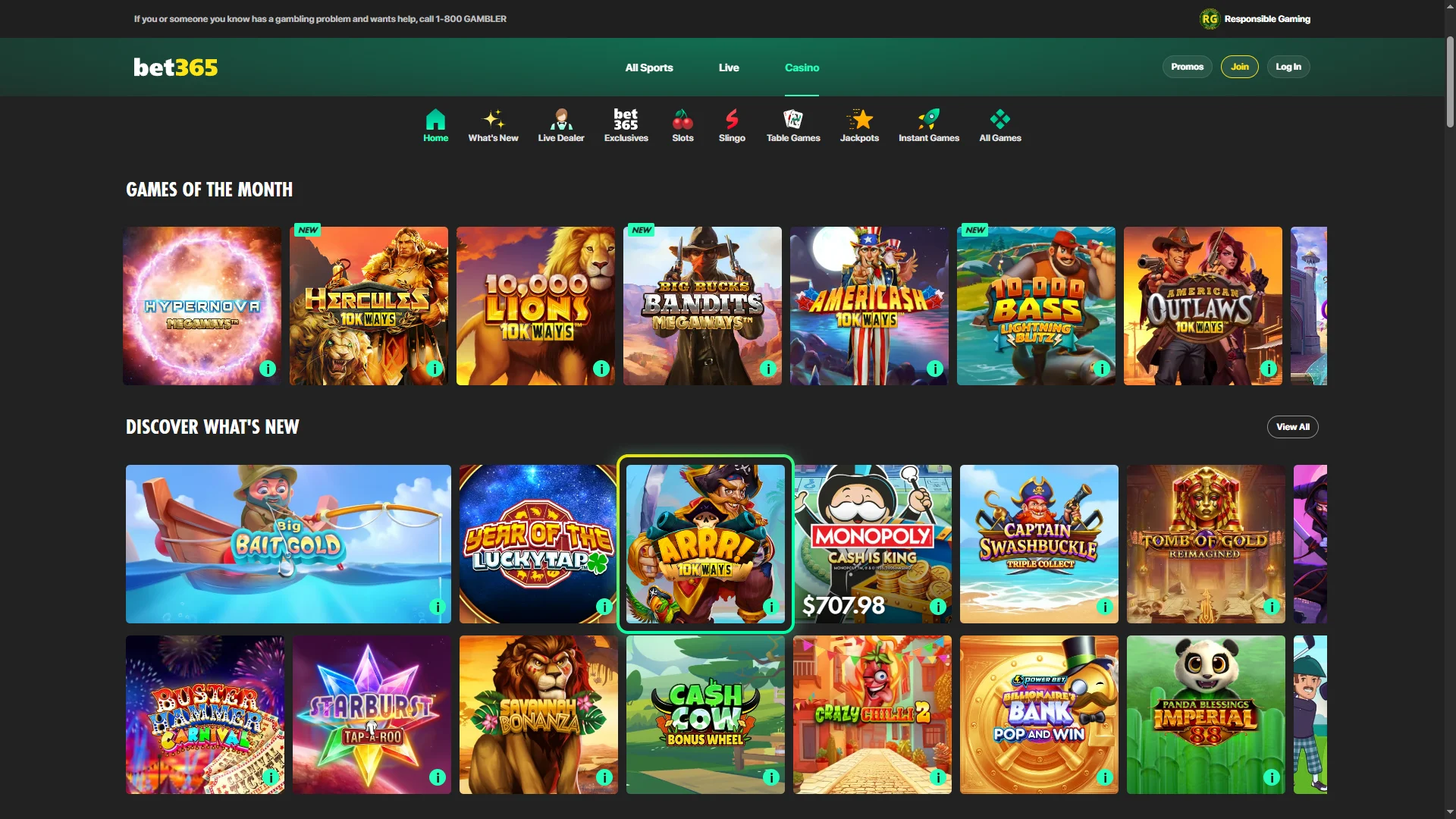
Task: Open the Home casino category
Action: pos(435,126)
